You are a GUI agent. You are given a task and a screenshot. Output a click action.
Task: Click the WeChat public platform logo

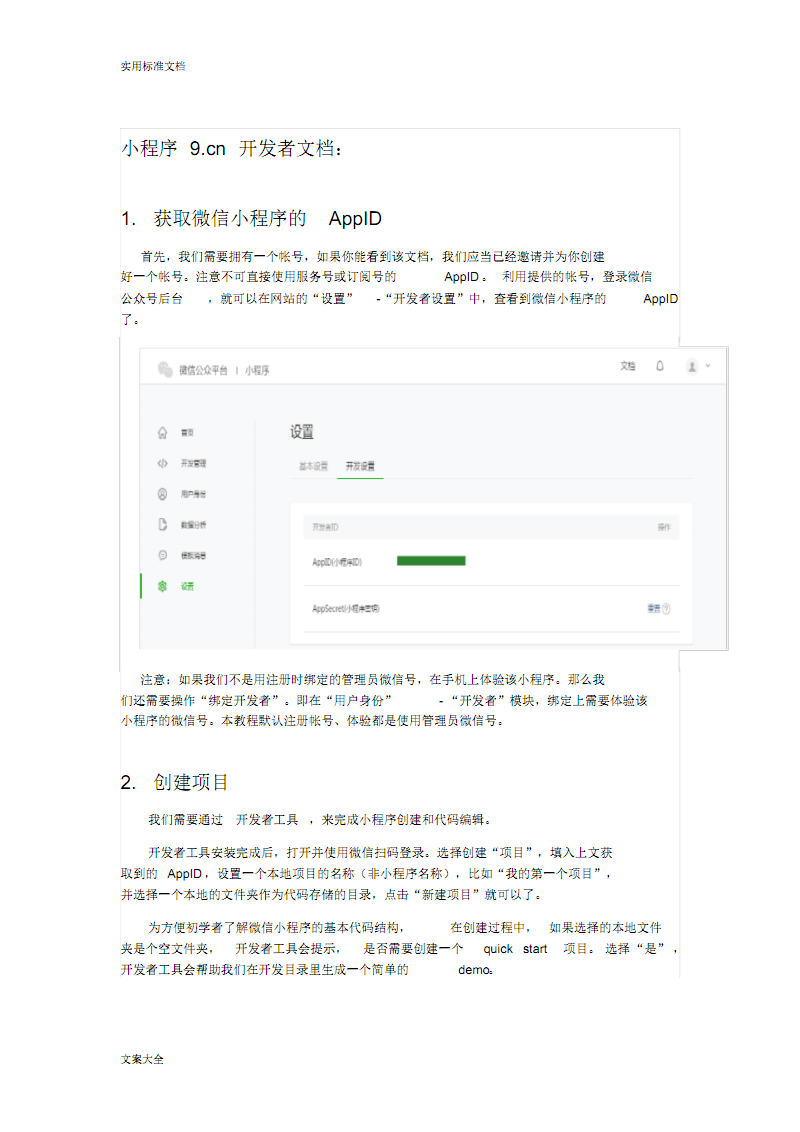165,369
